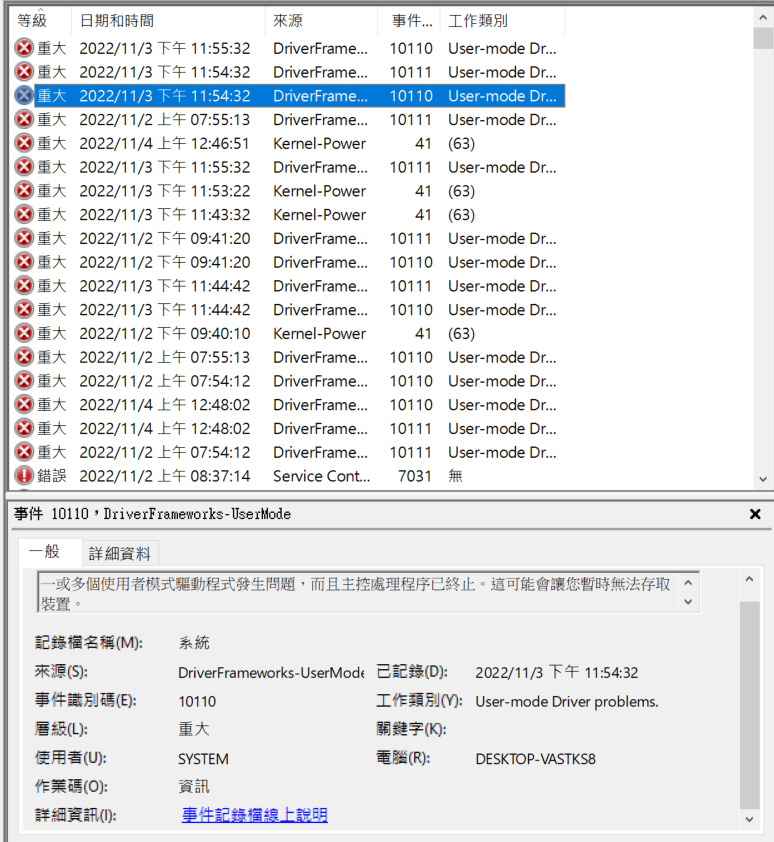The image size is (774, 842).
Task: Click the computer name DESKTOP-VASTKS8
Action: pyautogui.click(x=535, y=759)
